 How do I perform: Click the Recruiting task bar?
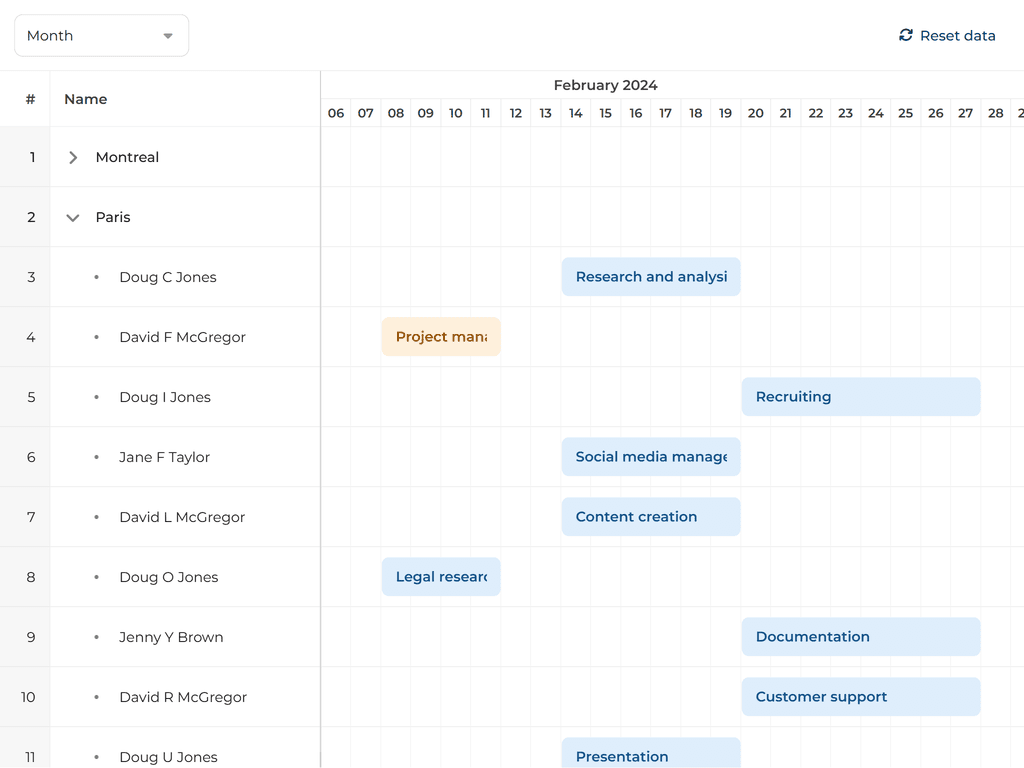(x=860, y=397)
